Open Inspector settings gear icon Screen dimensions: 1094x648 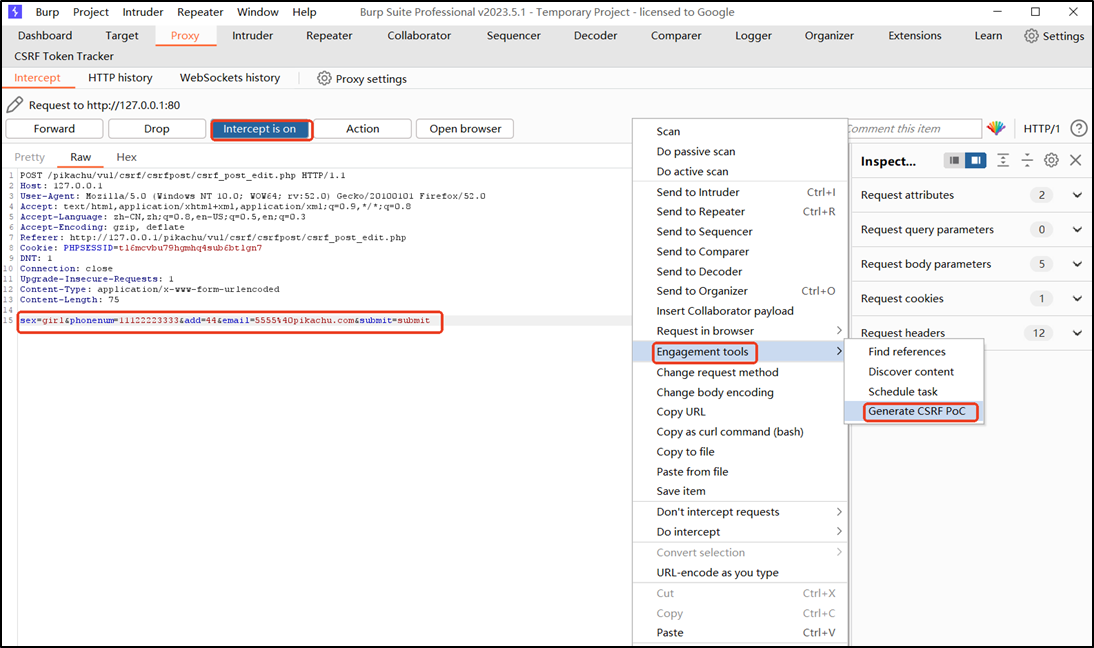click(x=1051, y=160)
